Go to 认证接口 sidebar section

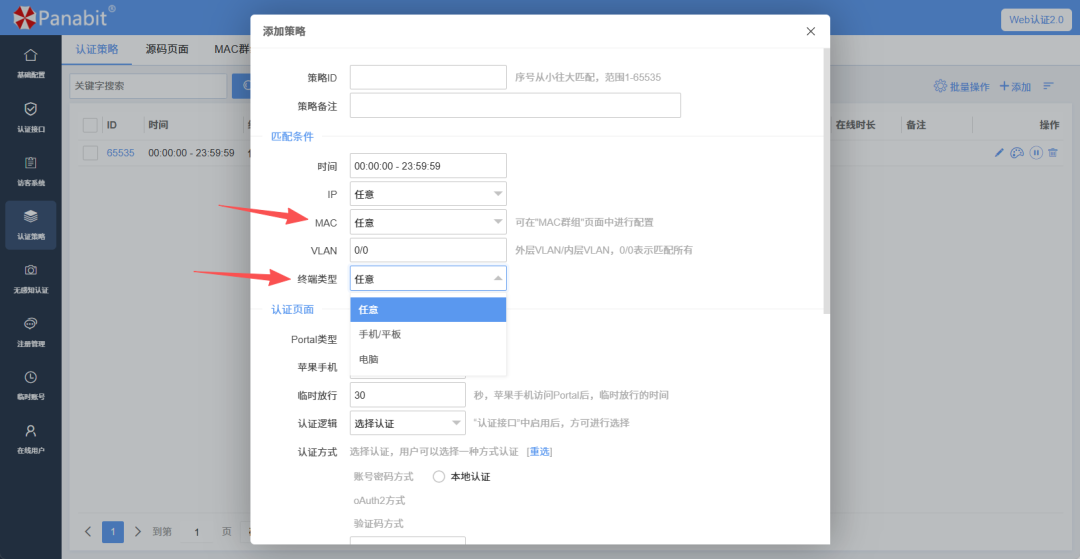(x=30, y=116)
